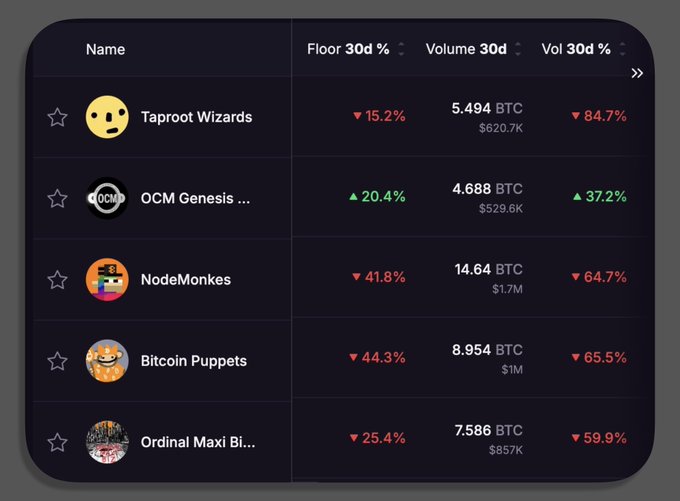Viewport: 680px width, 501px height.
Task: Toggle the NodeMonkes favorite star
Action: 58,279
